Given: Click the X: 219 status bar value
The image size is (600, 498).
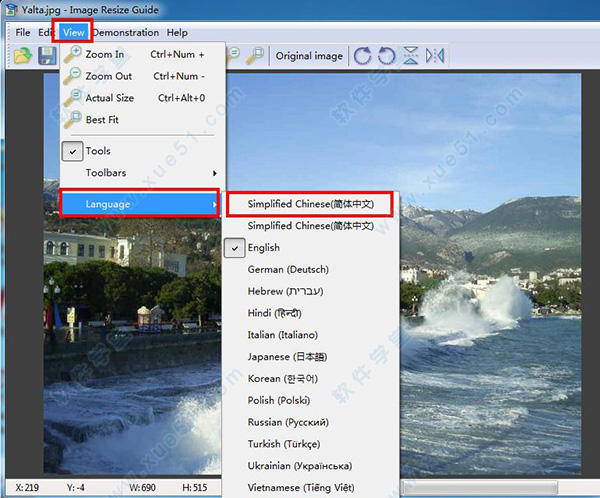Looking at the screenshot, I should click(27, 488).
